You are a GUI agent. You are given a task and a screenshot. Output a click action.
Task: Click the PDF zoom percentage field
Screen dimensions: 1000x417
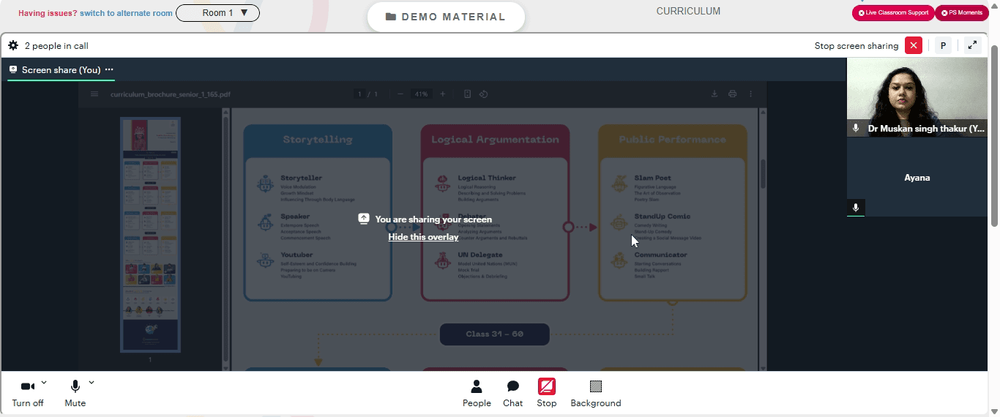(x=421, y=94)
